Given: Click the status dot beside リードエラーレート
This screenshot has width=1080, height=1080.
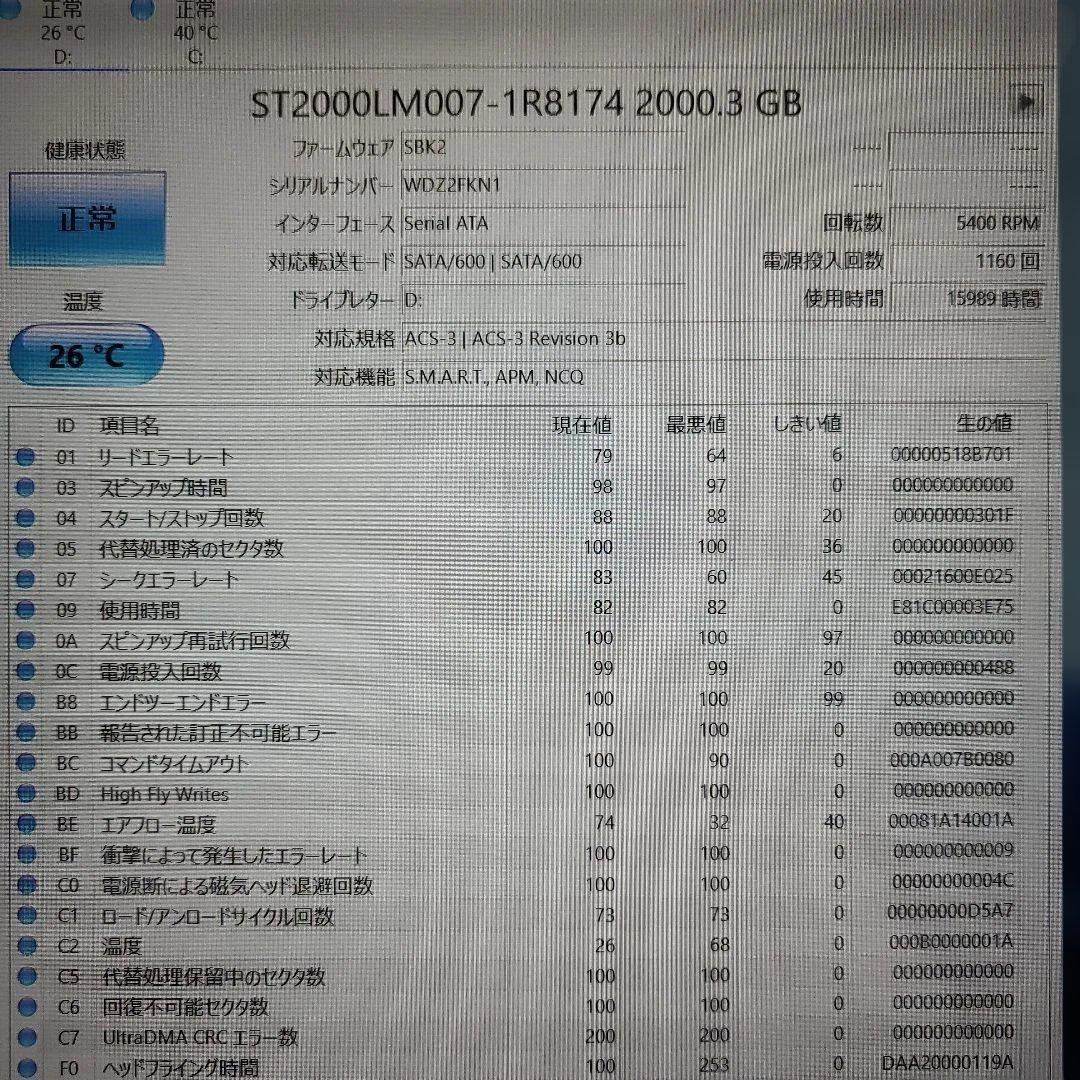Looking at the screenshot, I should (26, 457).
